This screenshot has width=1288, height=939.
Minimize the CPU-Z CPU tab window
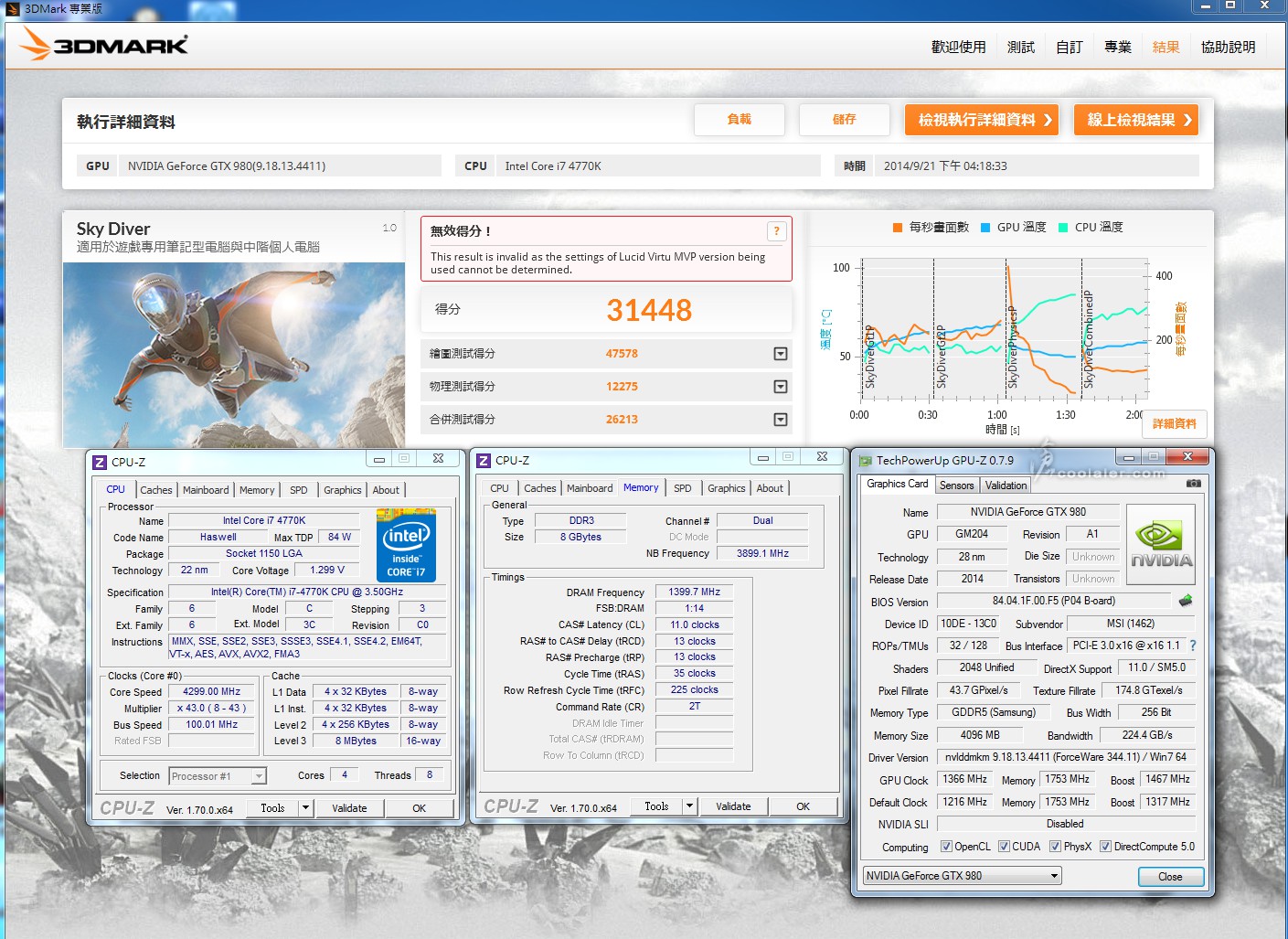379,458
